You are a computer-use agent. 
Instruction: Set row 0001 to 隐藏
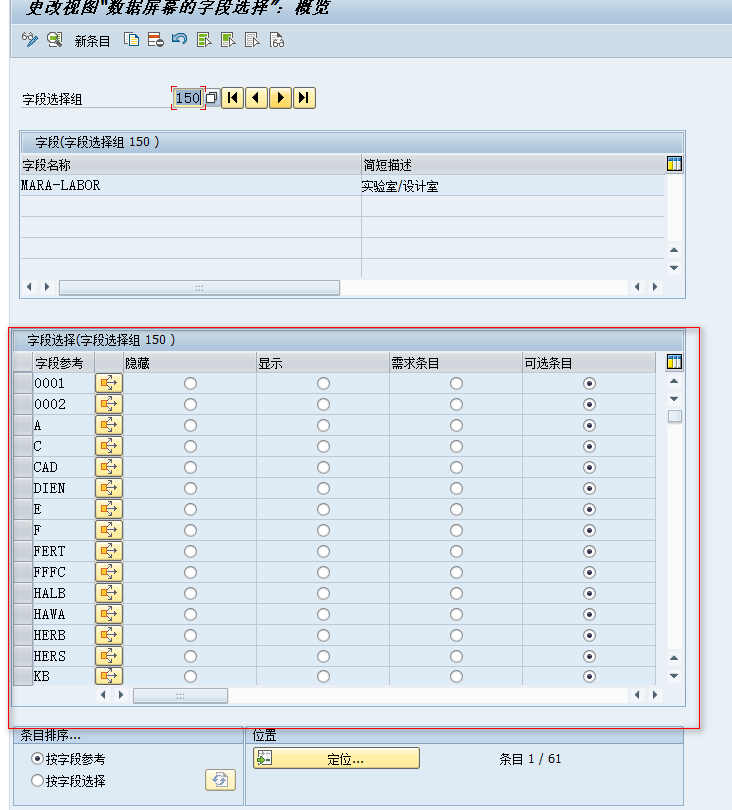tap(191, 383)
